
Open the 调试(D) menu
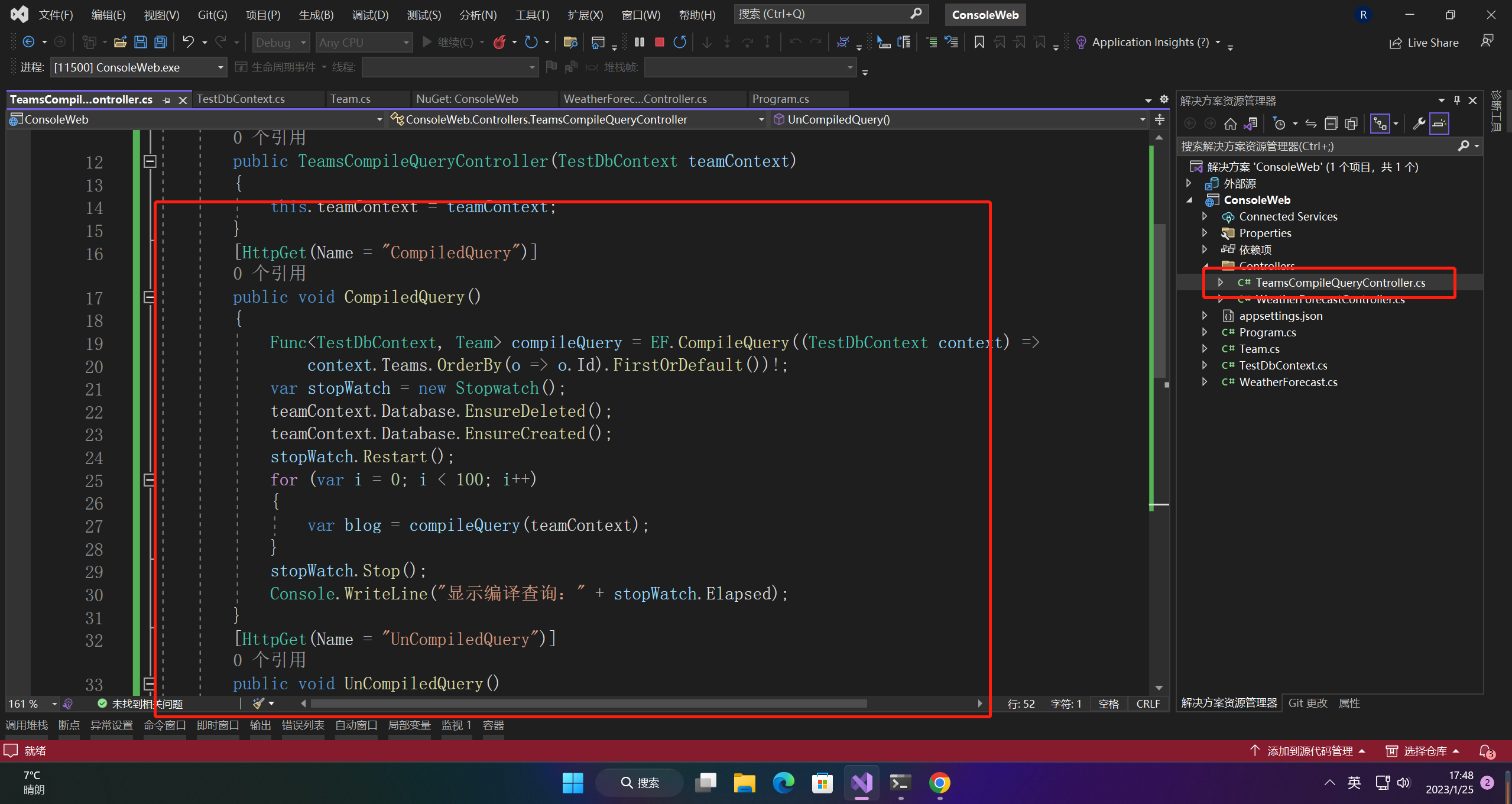pyautogui.click(x=370, y=15)
